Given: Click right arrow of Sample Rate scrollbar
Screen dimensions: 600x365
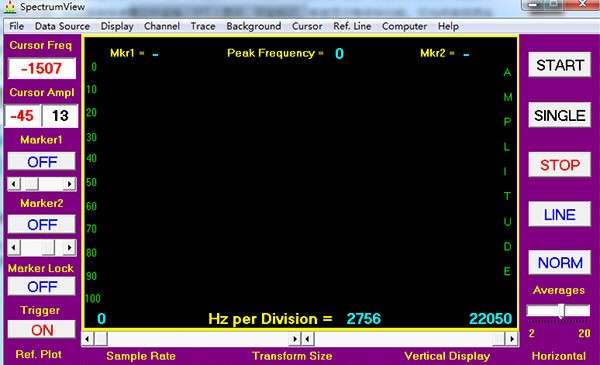Looking at the screenshot, I should (295, 339).
